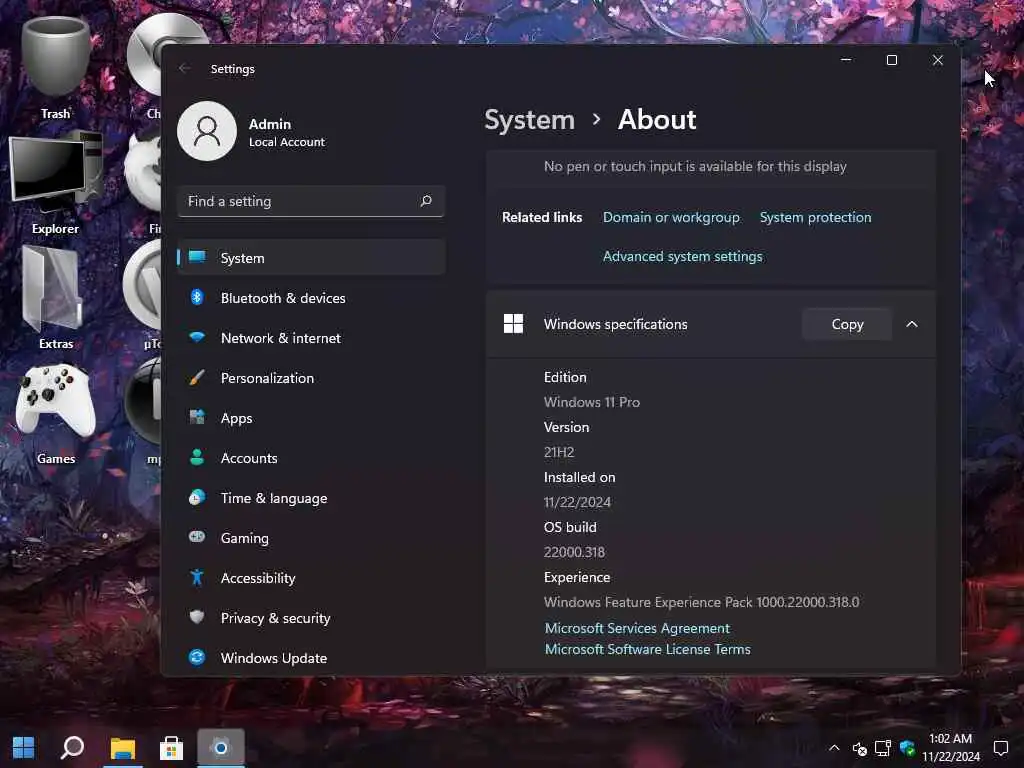Open Windows Security tray icon
This screenshot has width=1024, height=768.
[x=907, y=748]
